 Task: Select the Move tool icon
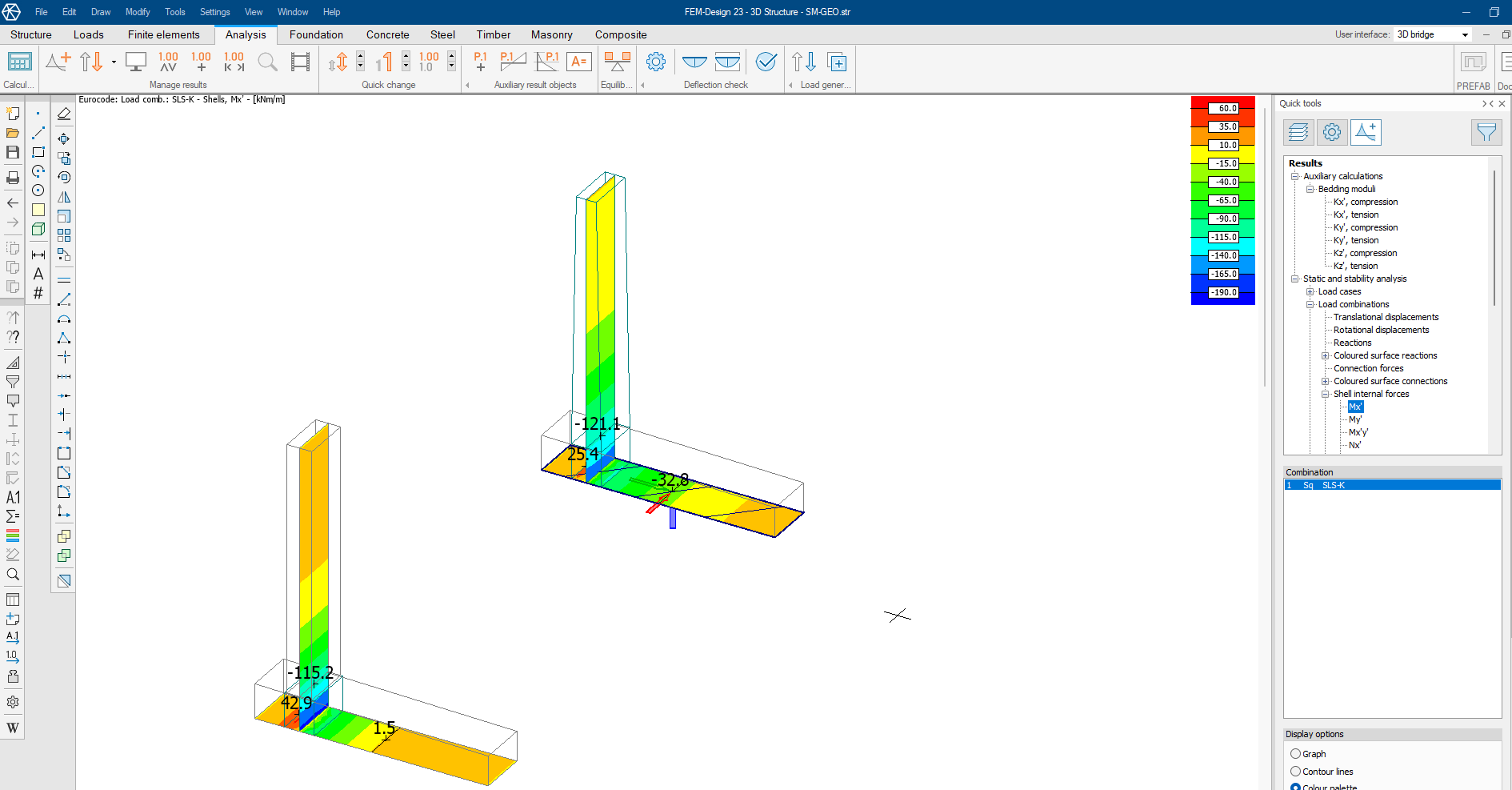64,139
